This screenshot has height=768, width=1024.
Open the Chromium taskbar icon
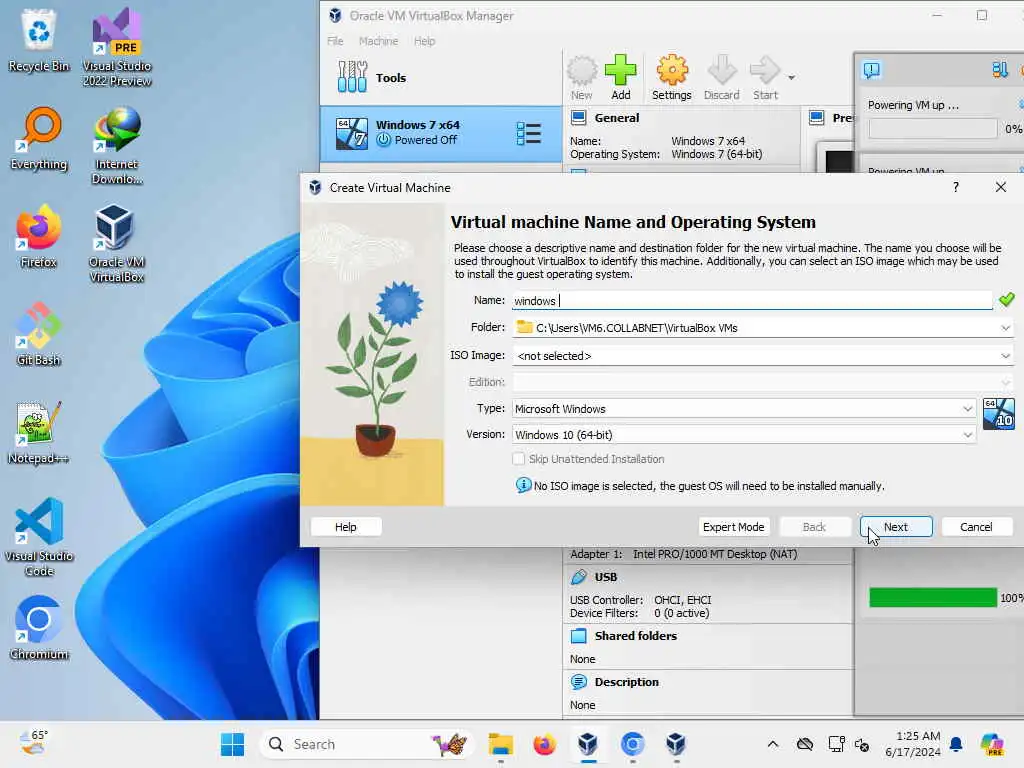632,744
